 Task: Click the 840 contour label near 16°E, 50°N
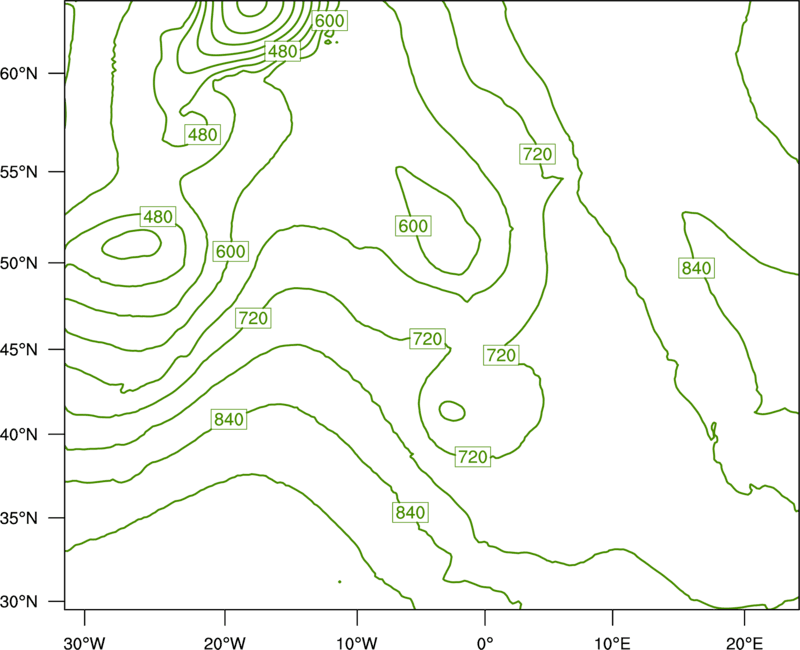click(x=696, y=268)
